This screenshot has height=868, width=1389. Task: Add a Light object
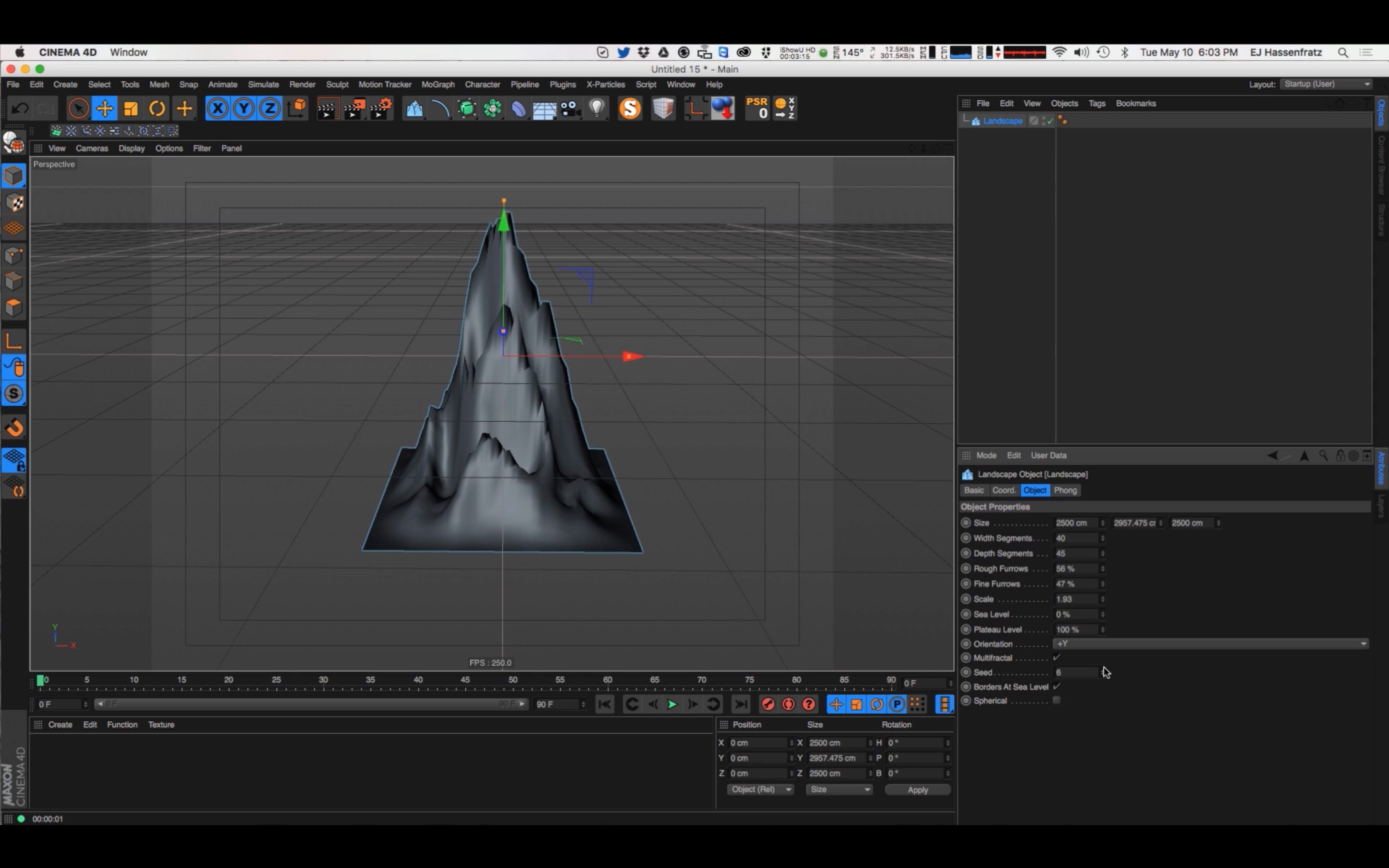point(597,108)
